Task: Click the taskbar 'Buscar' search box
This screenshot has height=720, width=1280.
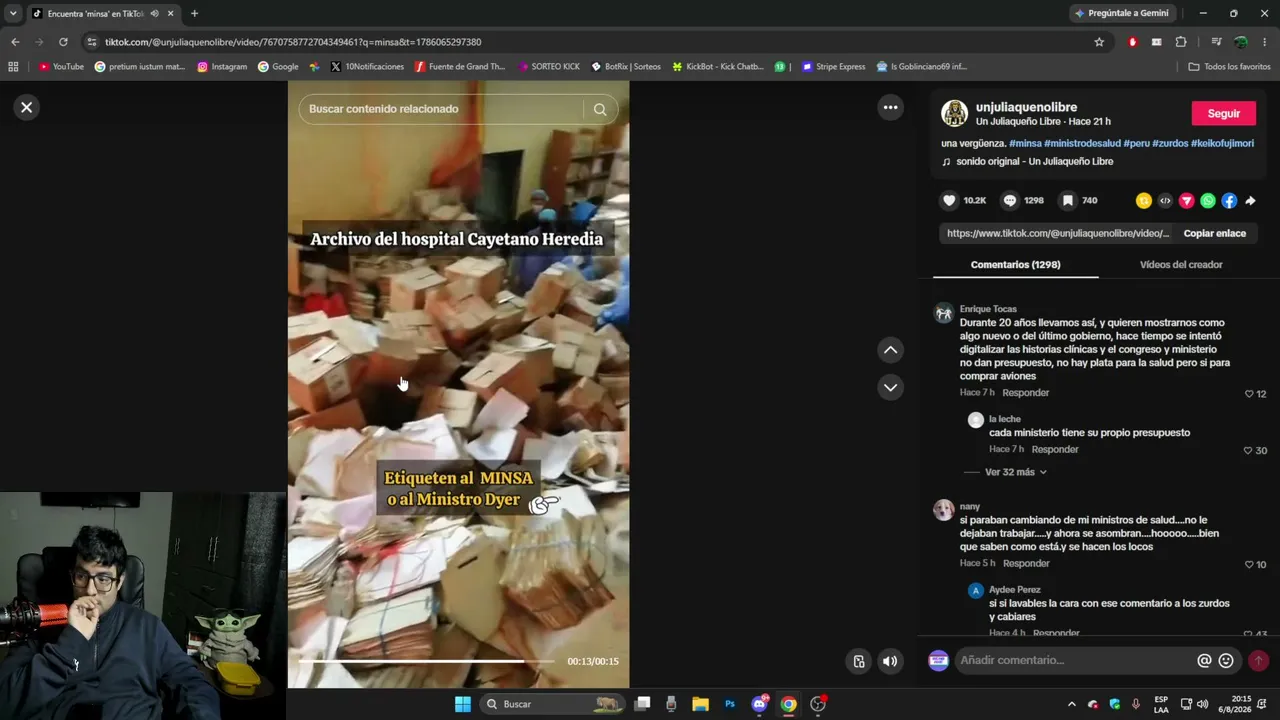Action: pos(551,704)
